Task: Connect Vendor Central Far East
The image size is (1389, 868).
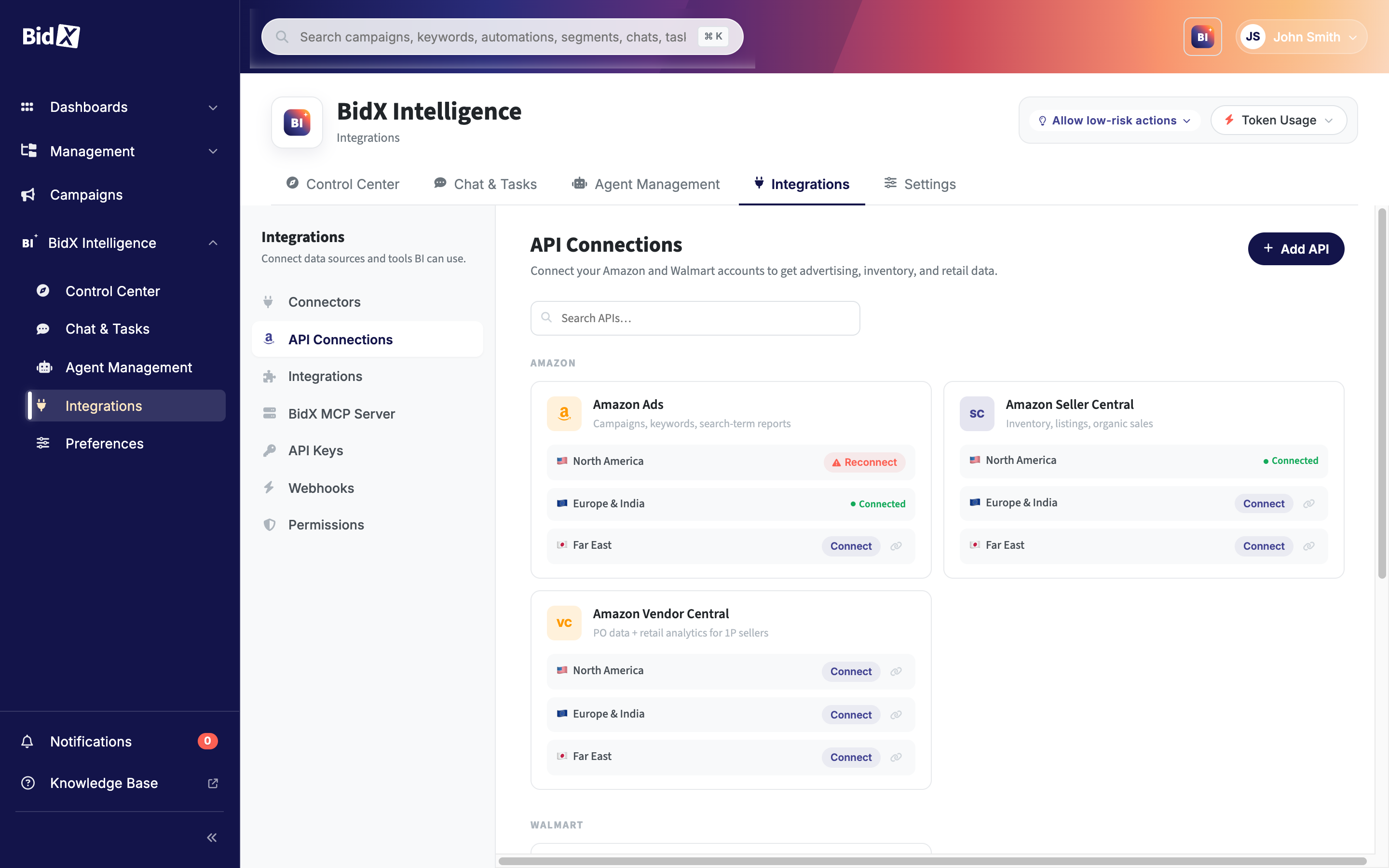Action: point(851,757)
